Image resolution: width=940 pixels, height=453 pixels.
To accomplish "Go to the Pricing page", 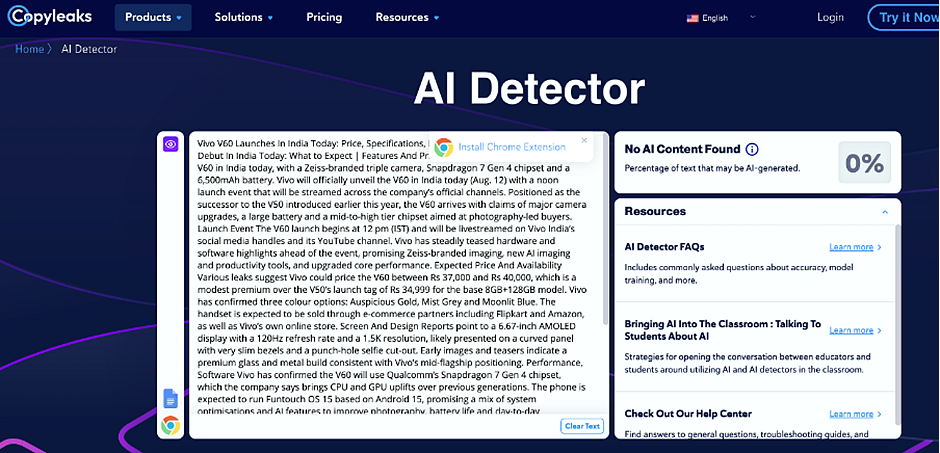I will coord(324,17).
